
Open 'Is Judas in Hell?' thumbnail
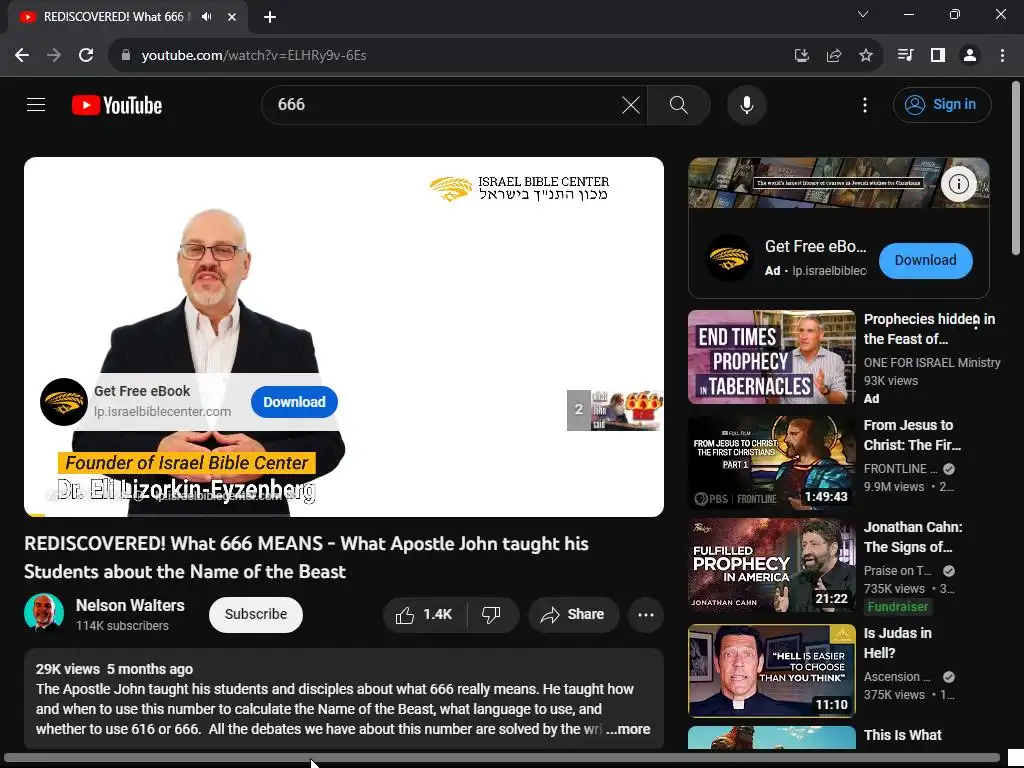(x=771, y=671)
